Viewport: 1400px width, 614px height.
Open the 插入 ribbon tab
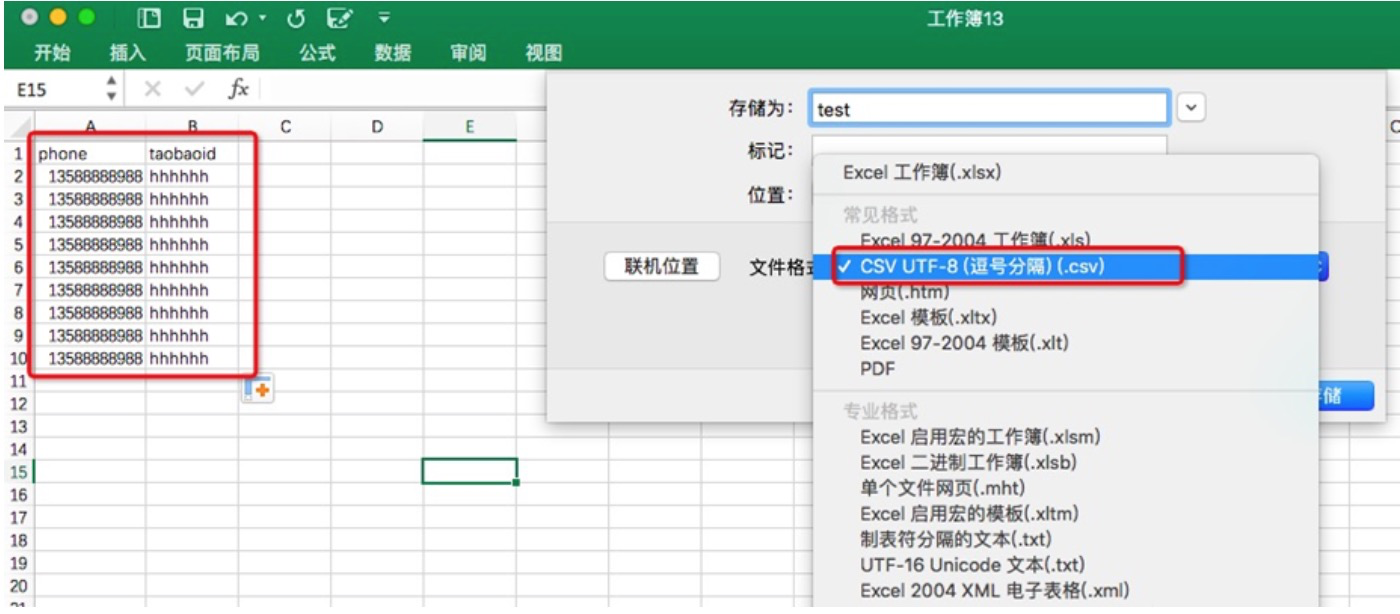128,53
